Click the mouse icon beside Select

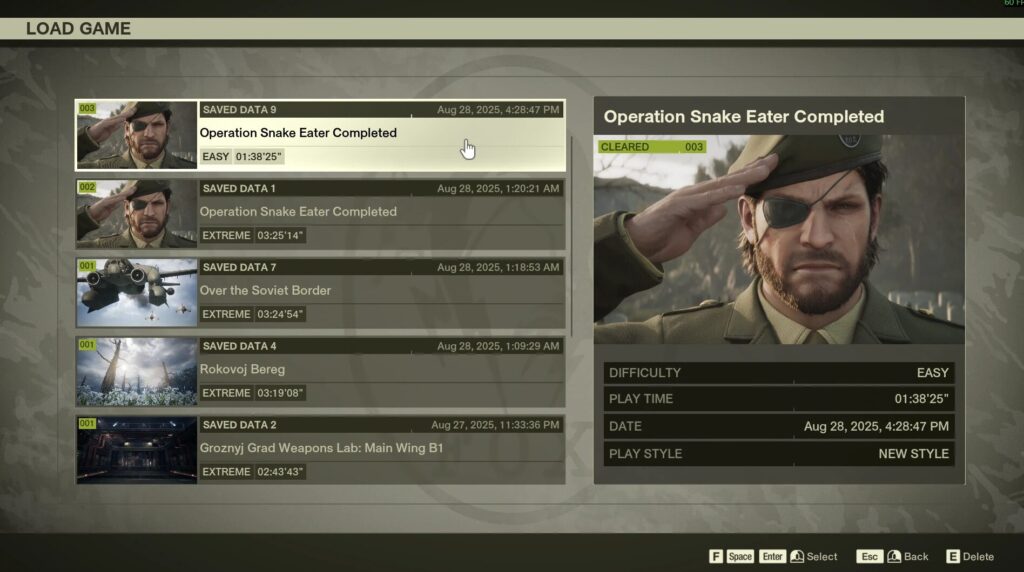tap(797, 556)
